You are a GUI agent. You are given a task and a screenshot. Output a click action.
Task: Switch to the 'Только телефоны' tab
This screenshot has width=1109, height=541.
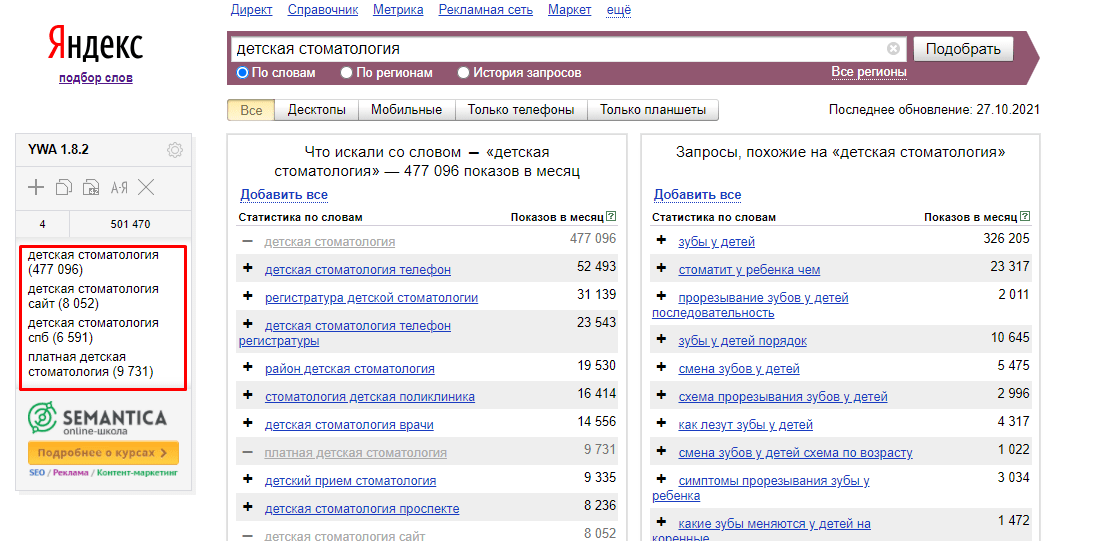point(521,110)
